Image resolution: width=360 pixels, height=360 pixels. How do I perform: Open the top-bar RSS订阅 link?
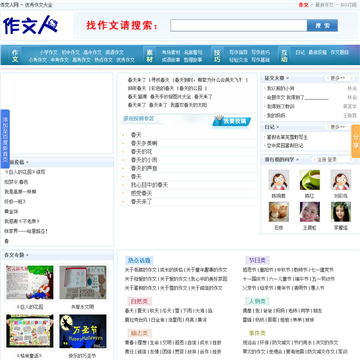[348, 5]
